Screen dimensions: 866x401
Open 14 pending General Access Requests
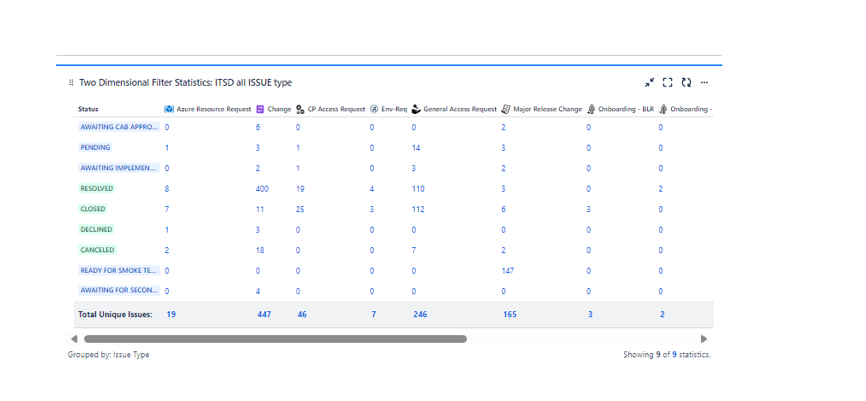click(x=416, y=148)
